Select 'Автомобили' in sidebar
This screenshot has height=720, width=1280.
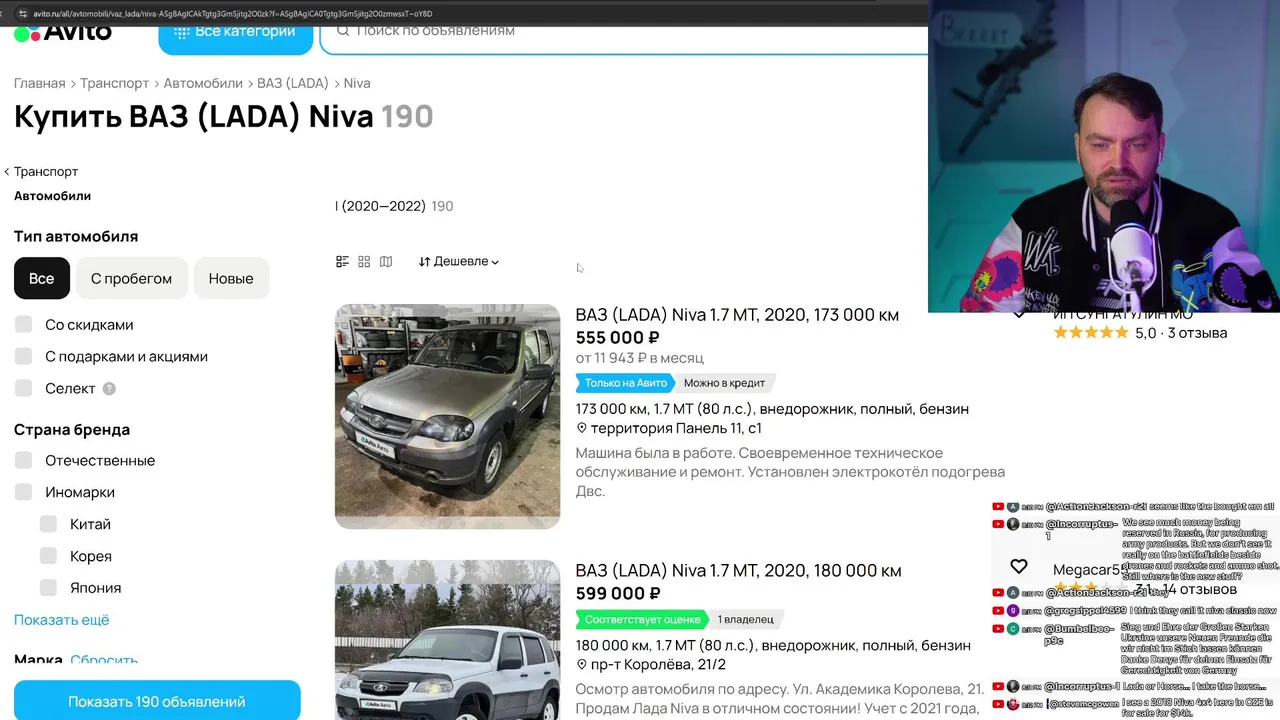pos(52,196)
